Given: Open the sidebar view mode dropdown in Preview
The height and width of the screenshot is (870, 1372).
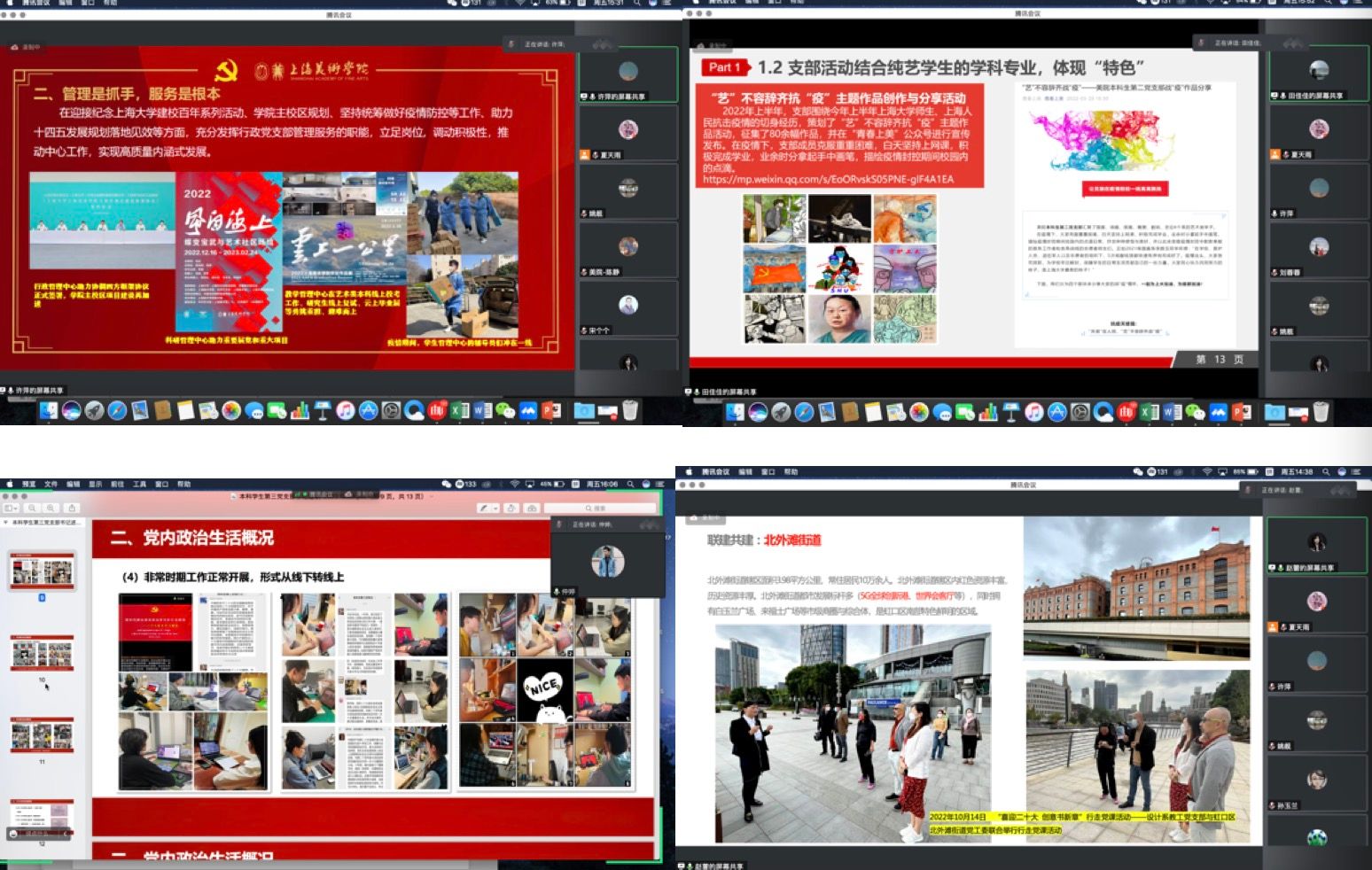Looking at the screenshot, I should tap(12, 508).
